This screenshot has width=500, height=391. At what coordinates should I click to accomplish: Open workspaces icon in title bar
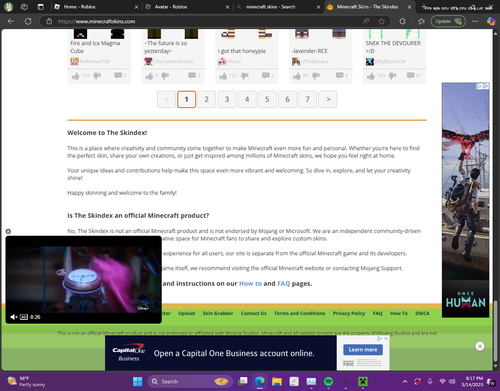click(x=24, y=7)
